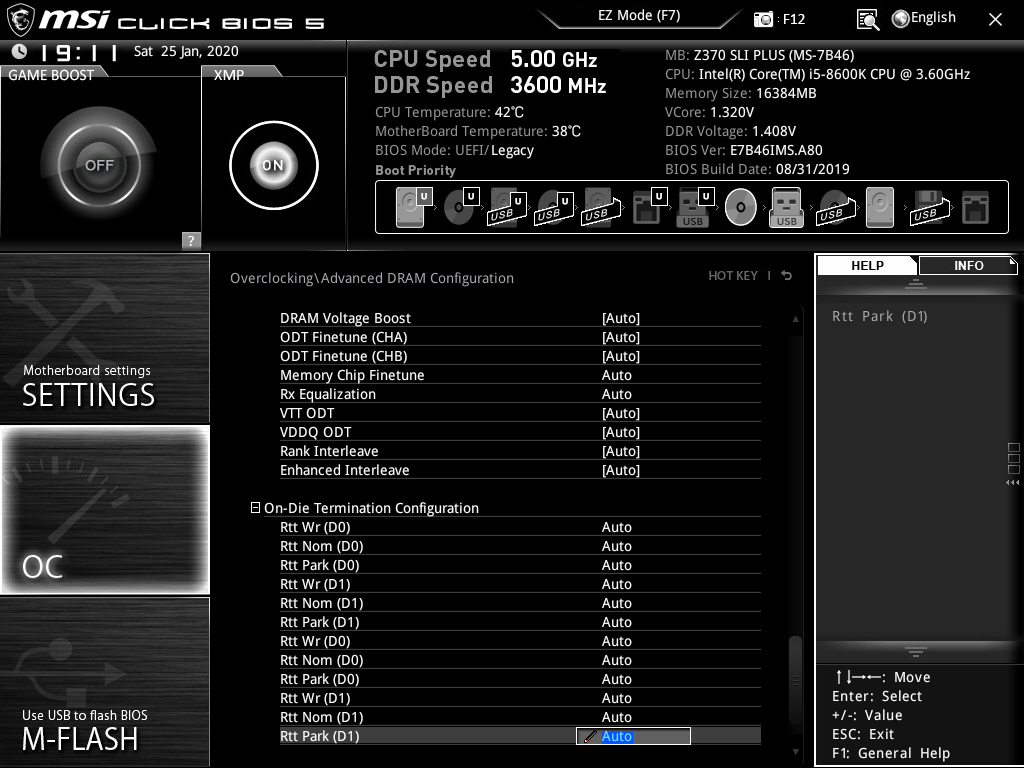The width and height of the screenshot is (1024, 768).
Task: Select the VTT ODT label
Action: 307,413
